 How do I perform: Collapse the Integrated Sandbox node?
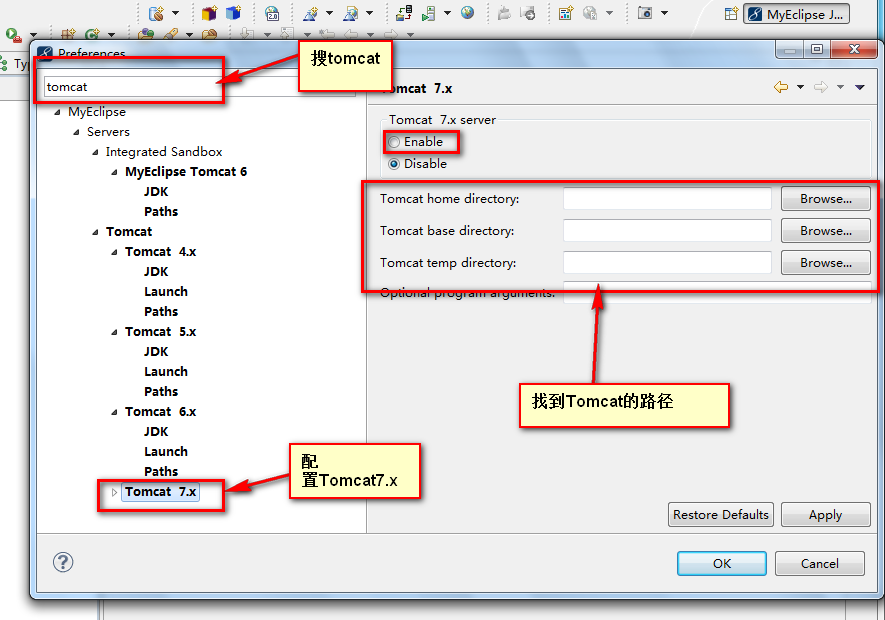(x=95, y=152)
